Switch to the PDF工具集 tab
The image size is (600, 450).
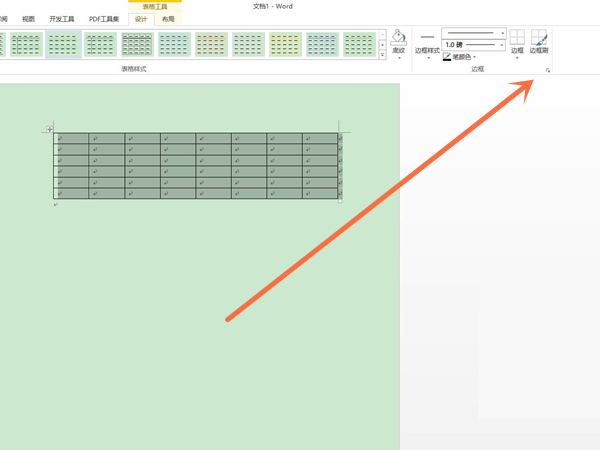pyautogui.click(x=104, y=19)
